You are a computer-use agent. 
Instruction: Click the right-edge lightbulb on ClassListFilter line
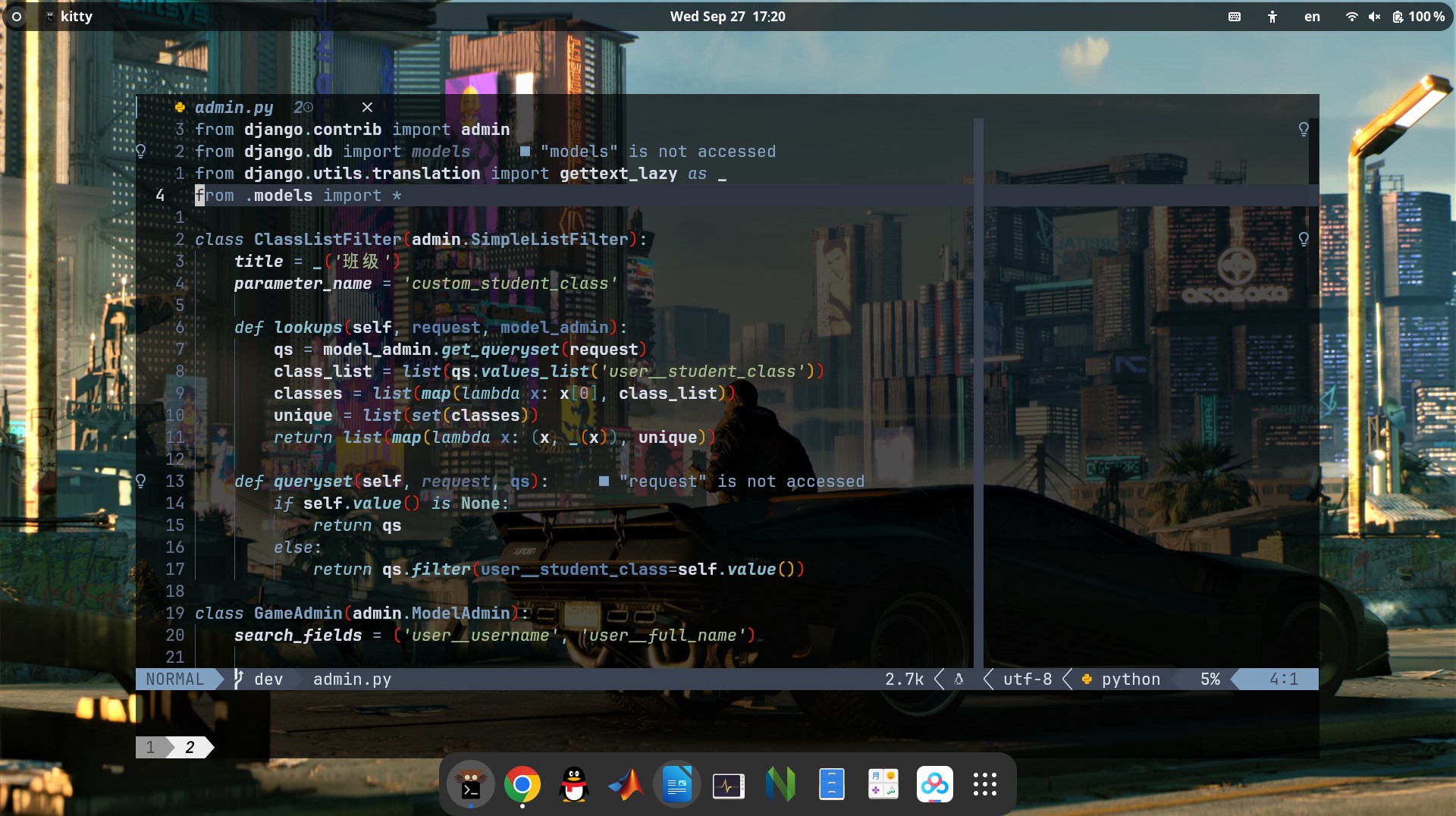point(1304,239)
